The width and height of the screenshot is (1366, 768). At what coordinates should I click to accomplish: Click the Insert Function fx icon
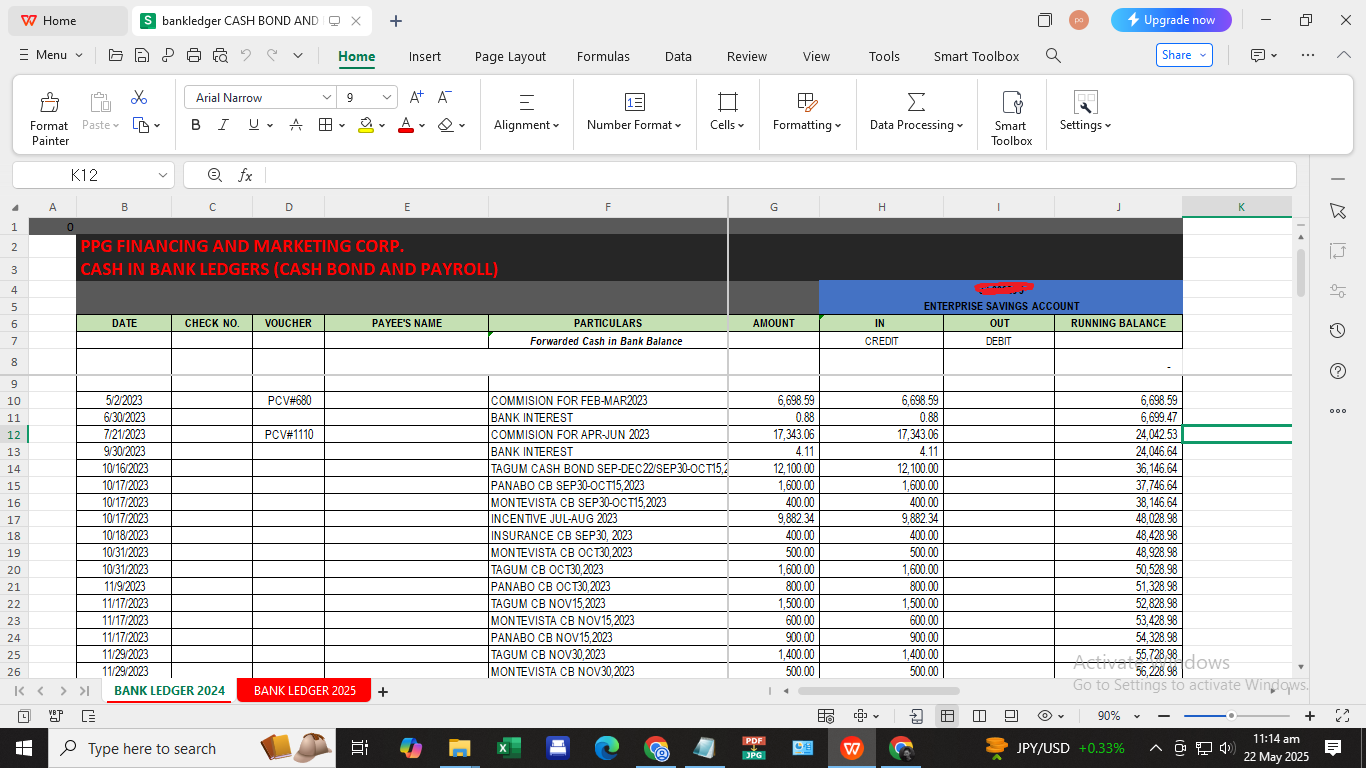pos(245,175)
